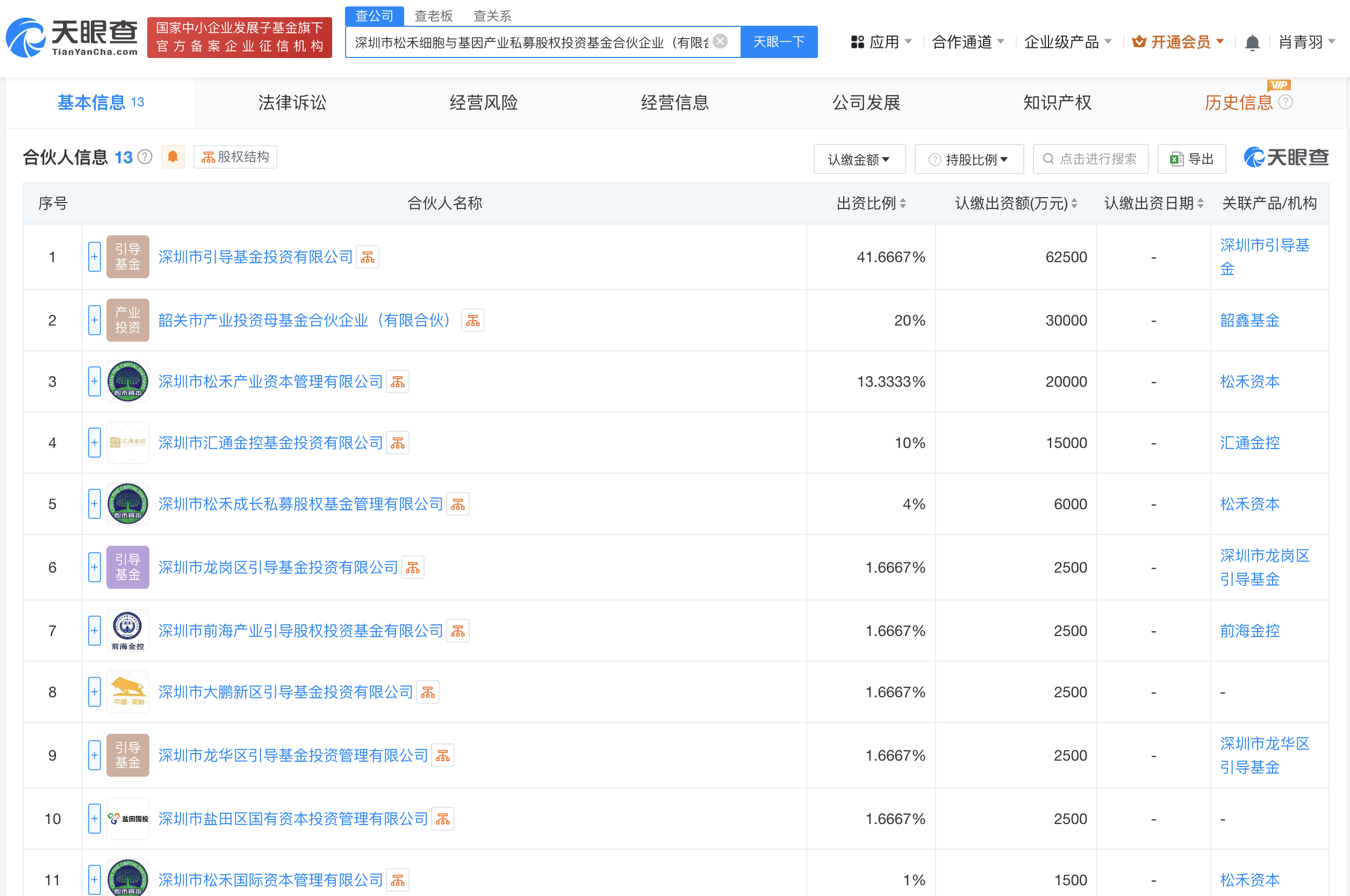Click the help question mark next to 历史信息
Viewport: 1350px width, 896px height.
tap(1285, 102)
